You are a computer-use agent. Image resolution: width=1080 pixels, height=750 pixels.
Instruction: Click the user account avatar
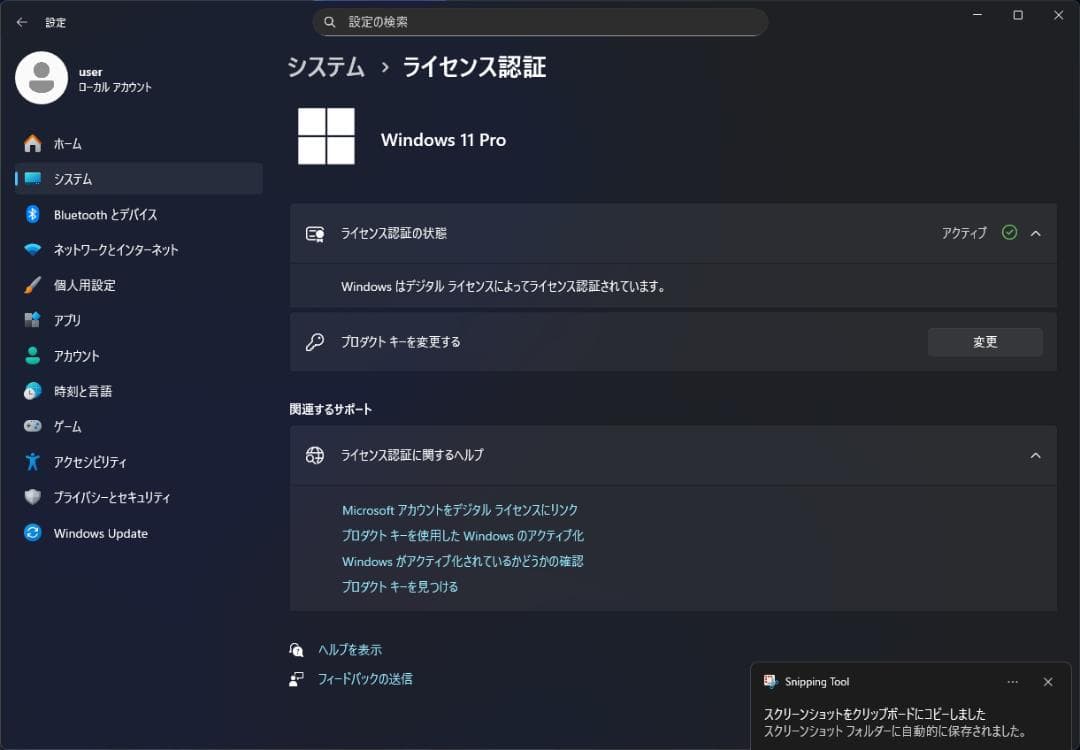[41, 77]
